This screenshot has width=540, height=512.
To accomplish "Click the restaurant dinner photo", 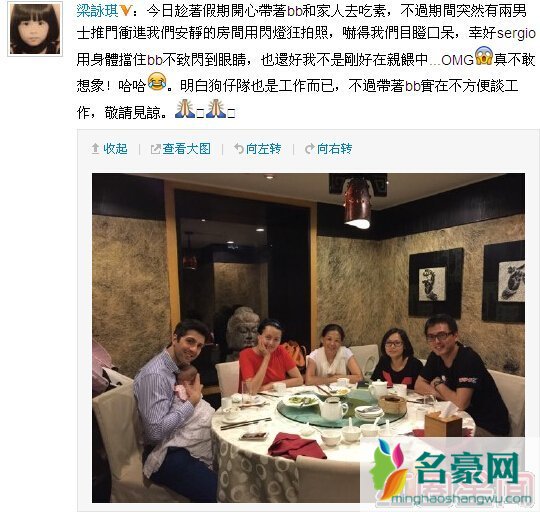I will 308,338.
